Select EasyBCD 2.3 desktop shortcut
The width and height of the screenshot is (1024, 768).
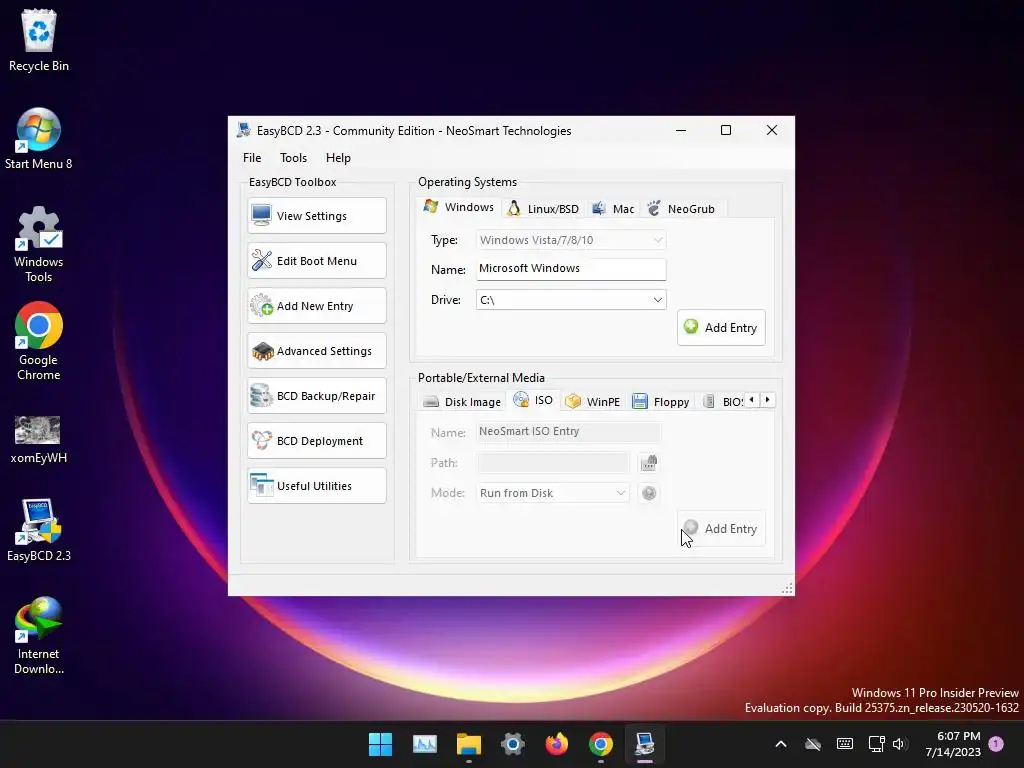(x=39, y=530)
